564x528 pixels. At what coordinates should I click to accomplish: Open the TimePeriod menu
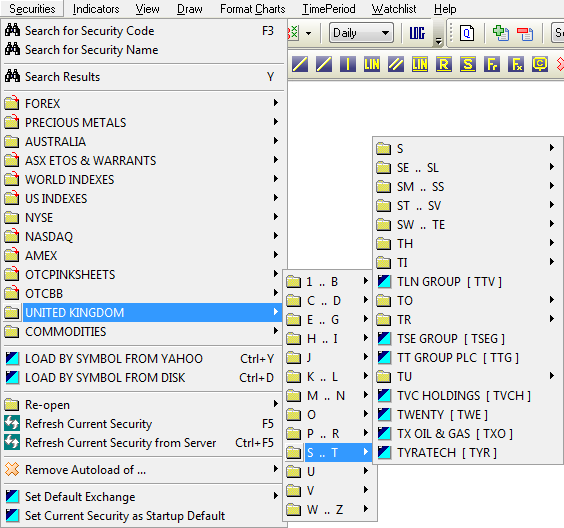coord(329,9)
